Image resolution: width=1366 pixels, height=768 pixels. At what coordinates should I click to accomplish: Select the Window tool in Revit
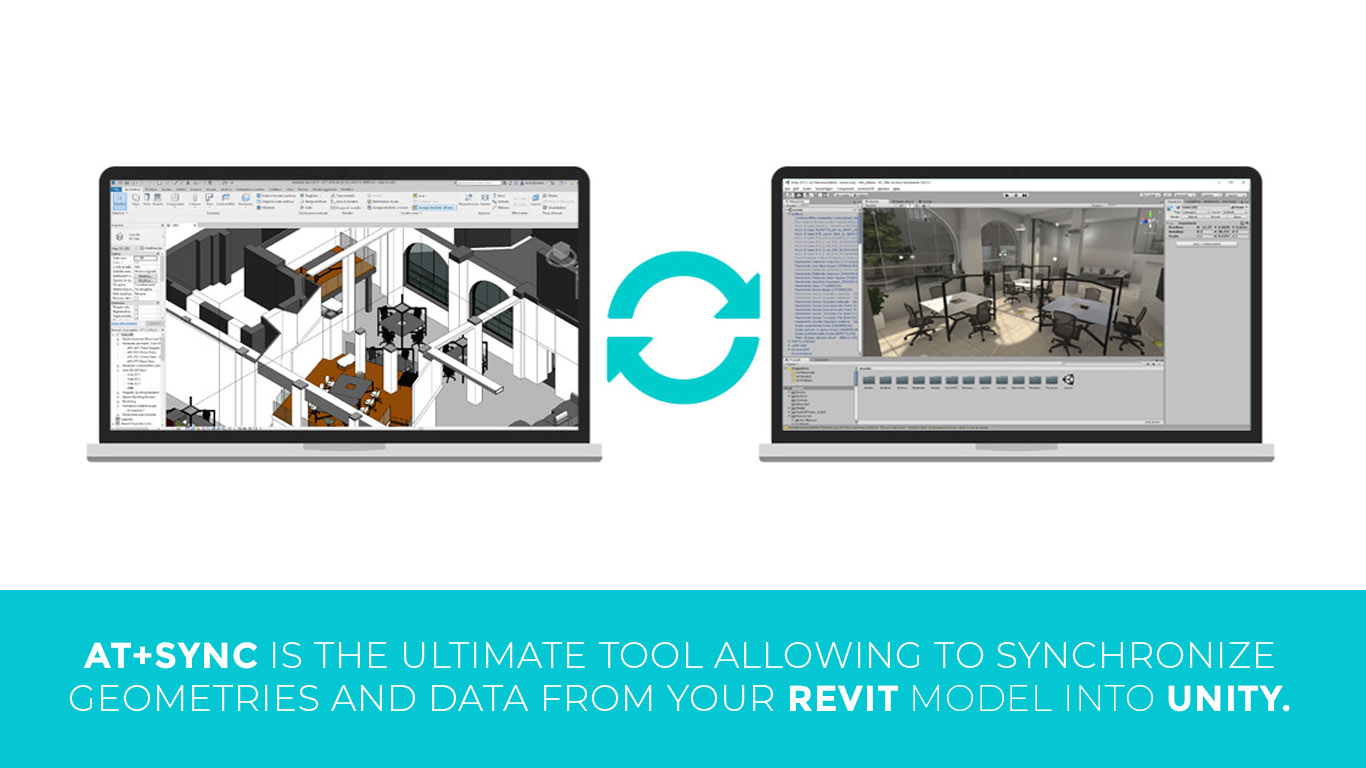158,201
